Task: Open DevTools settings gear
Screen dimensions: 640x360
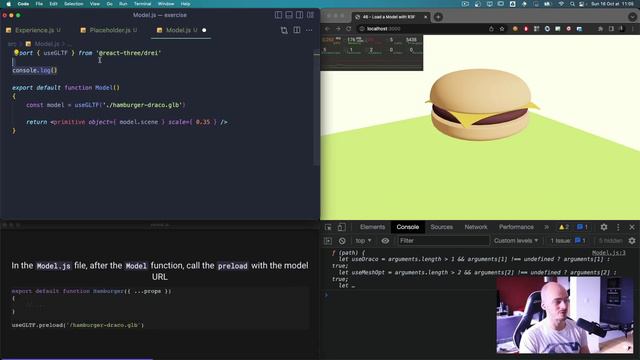Action: pos(604,227)
